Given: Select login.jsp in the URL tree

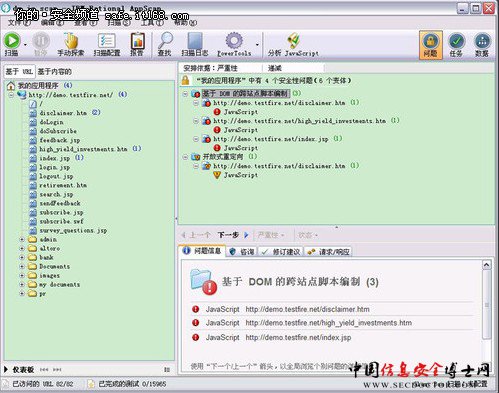Looking at the screenshot, I should 55,167.
